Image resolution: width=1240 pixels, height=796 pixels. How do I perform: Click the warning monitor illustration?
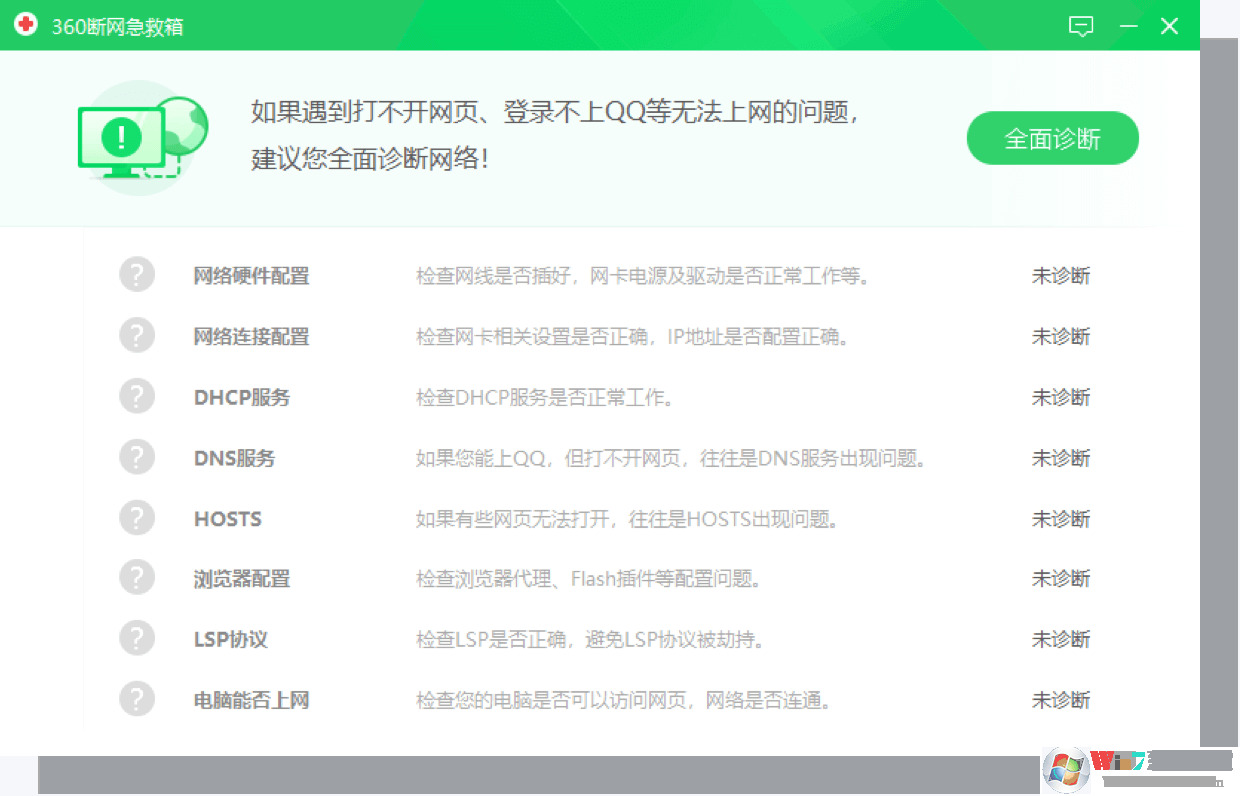[141, 138]
